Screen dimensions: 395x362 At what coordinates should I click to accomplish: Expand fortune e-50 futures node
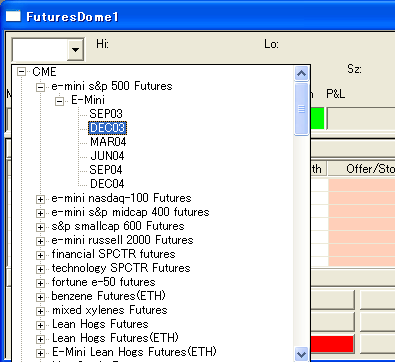40,283
